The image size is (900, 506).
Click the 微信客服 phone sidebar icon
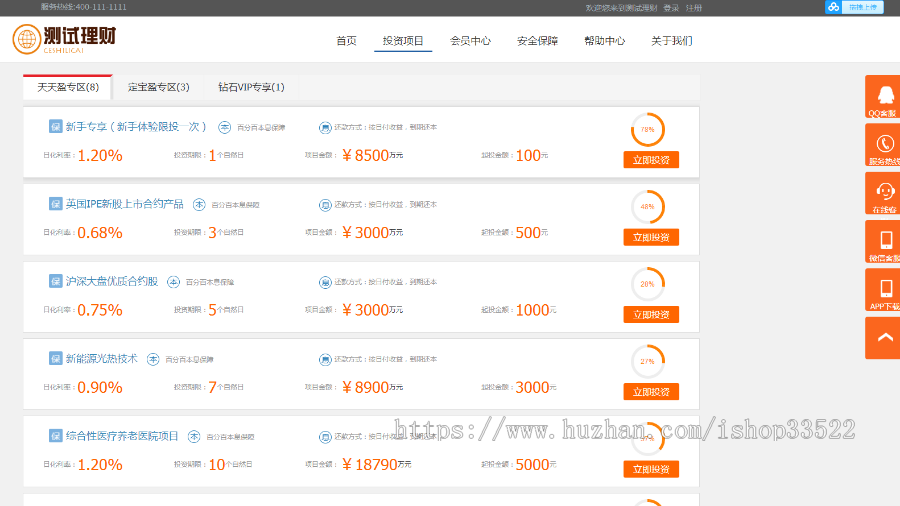pyautogui.click(x=883, y=242)
